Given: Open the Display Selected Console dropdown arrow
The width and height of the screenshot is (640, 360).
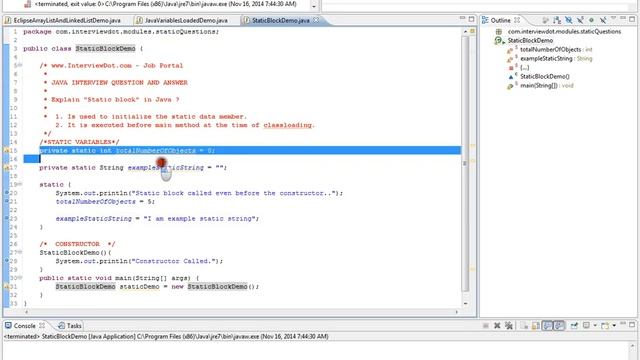Looking at the screenshot, I should [x=595, y=325].
